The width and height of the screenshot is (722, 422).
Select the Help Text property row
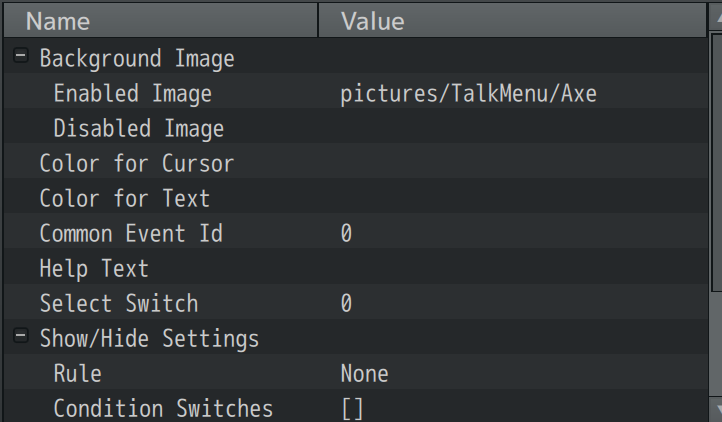coord(94,269)
